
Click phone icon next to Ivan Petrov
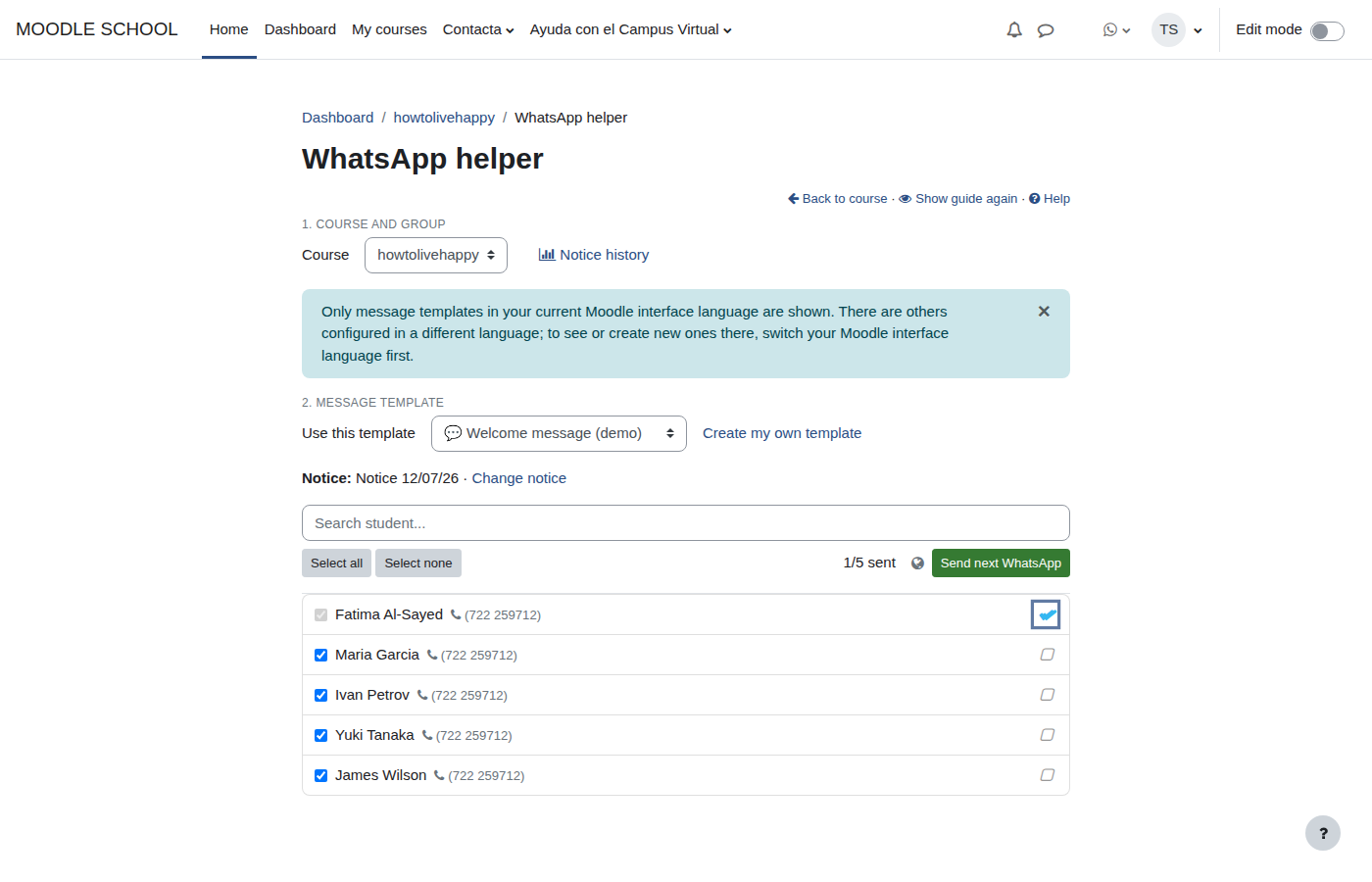pos(422,696)
